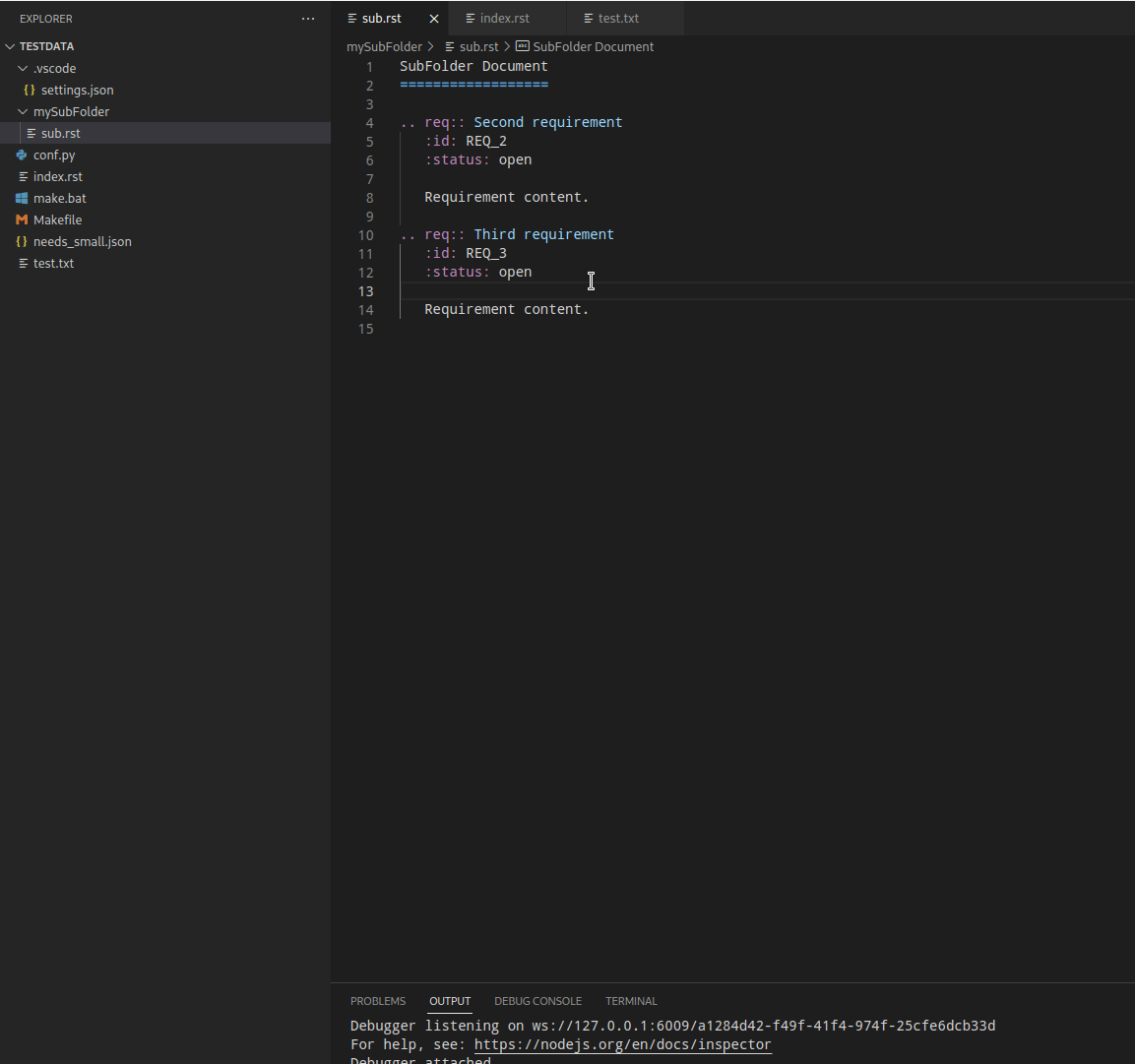Click the sub.rst file icon in Explorer
This screenshot has width=1135, height=1064.
tap(32, 133)
